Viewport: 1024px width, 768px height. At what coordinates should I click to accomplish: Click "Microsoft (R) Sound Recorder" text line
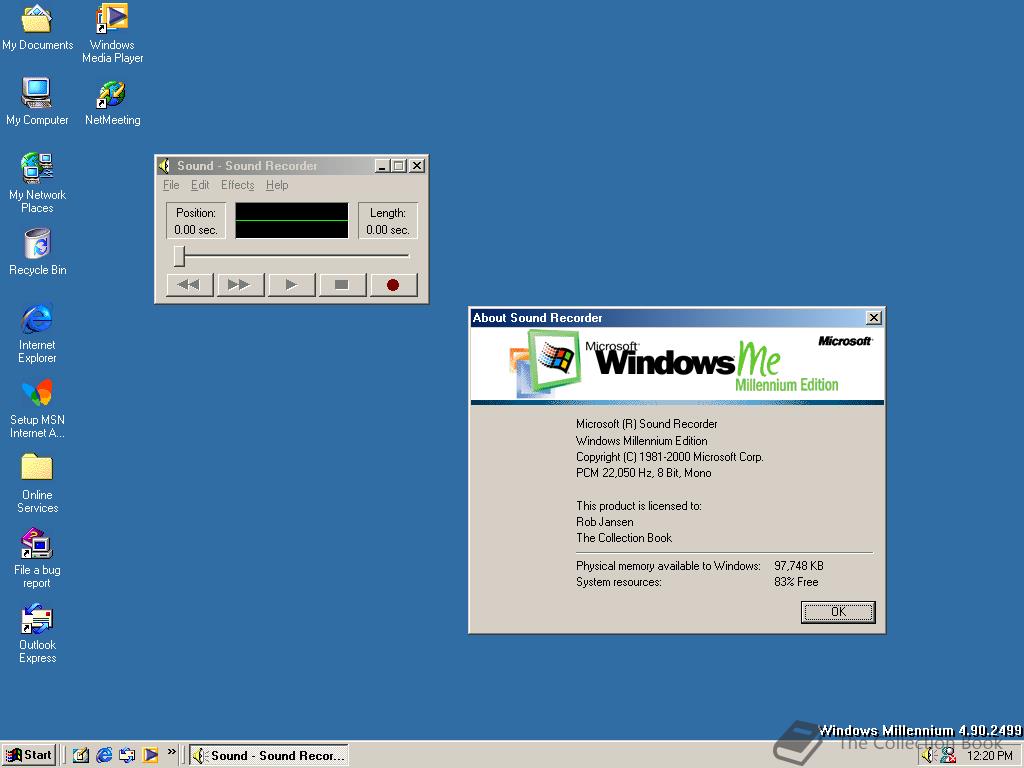pyautogui.click(x=647, y=424)
